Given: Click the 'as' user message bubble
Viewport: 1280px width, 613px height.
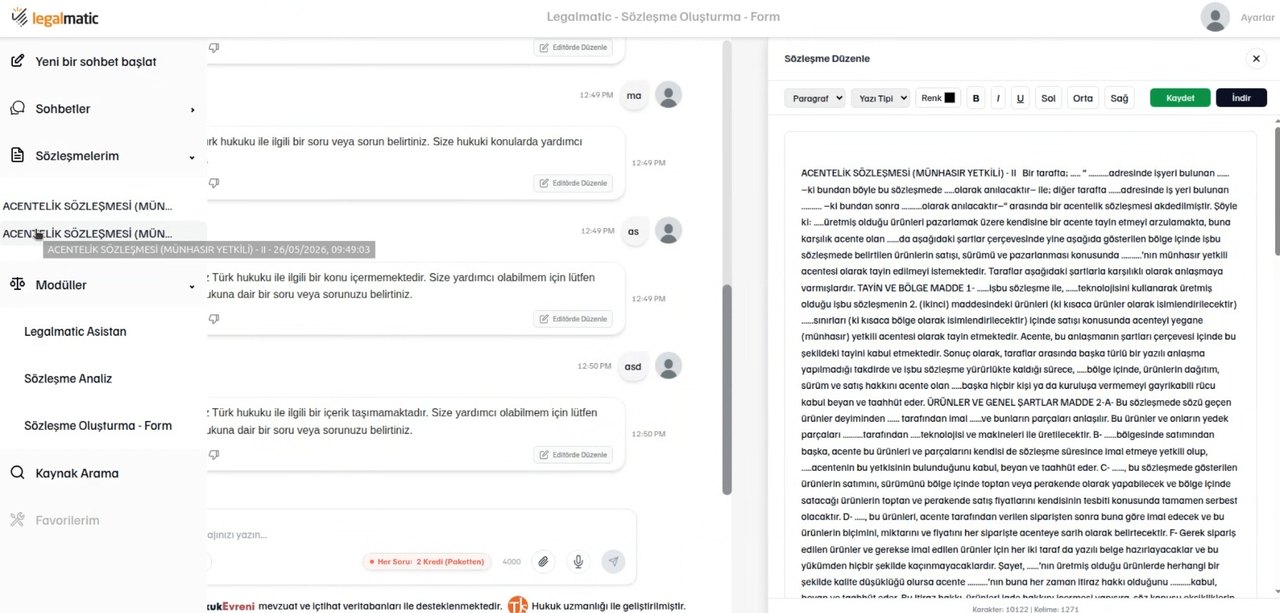Looking at the screenshot, I should coord(633,231).
